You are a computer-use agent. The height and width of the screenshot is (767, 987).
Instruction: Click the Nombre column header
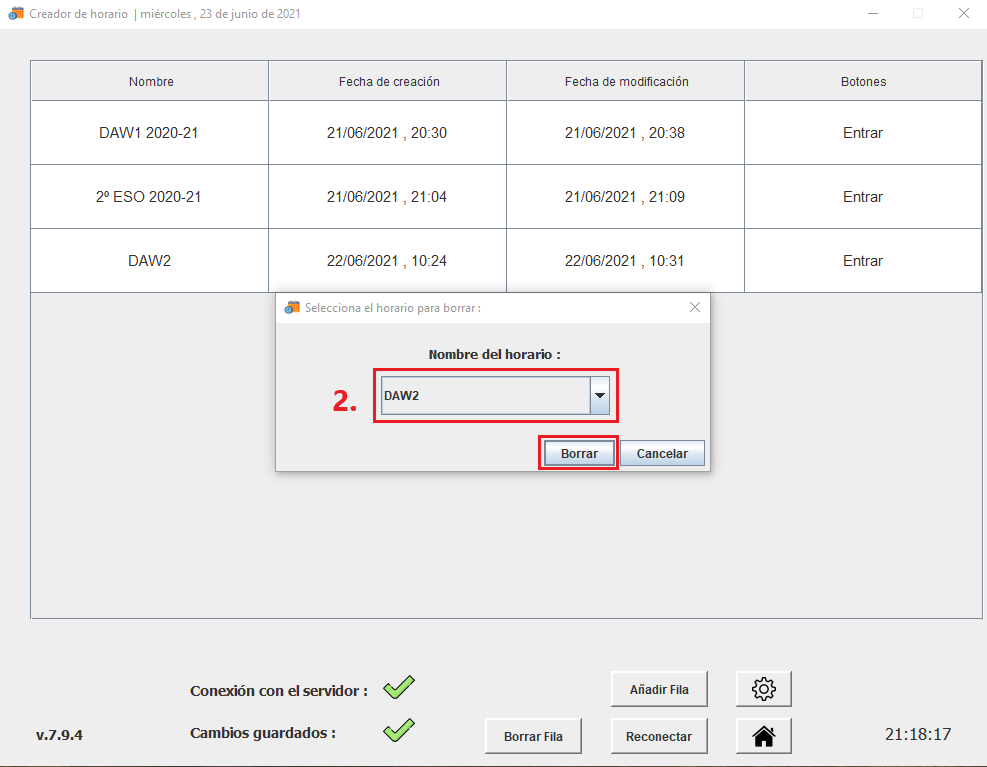coord(150,82)
